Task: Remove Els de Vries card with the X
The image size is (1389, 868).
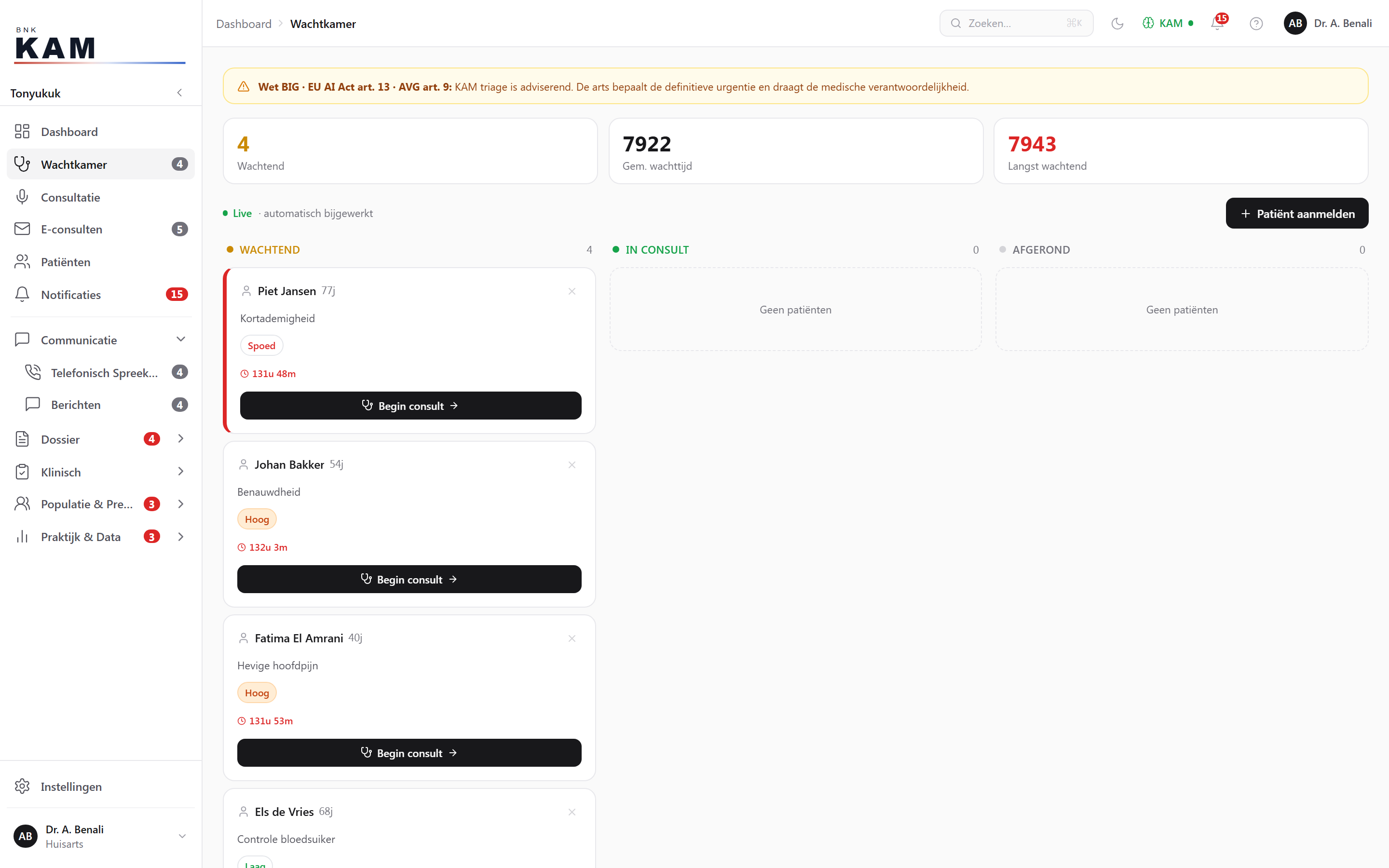Action: (572, 812)
